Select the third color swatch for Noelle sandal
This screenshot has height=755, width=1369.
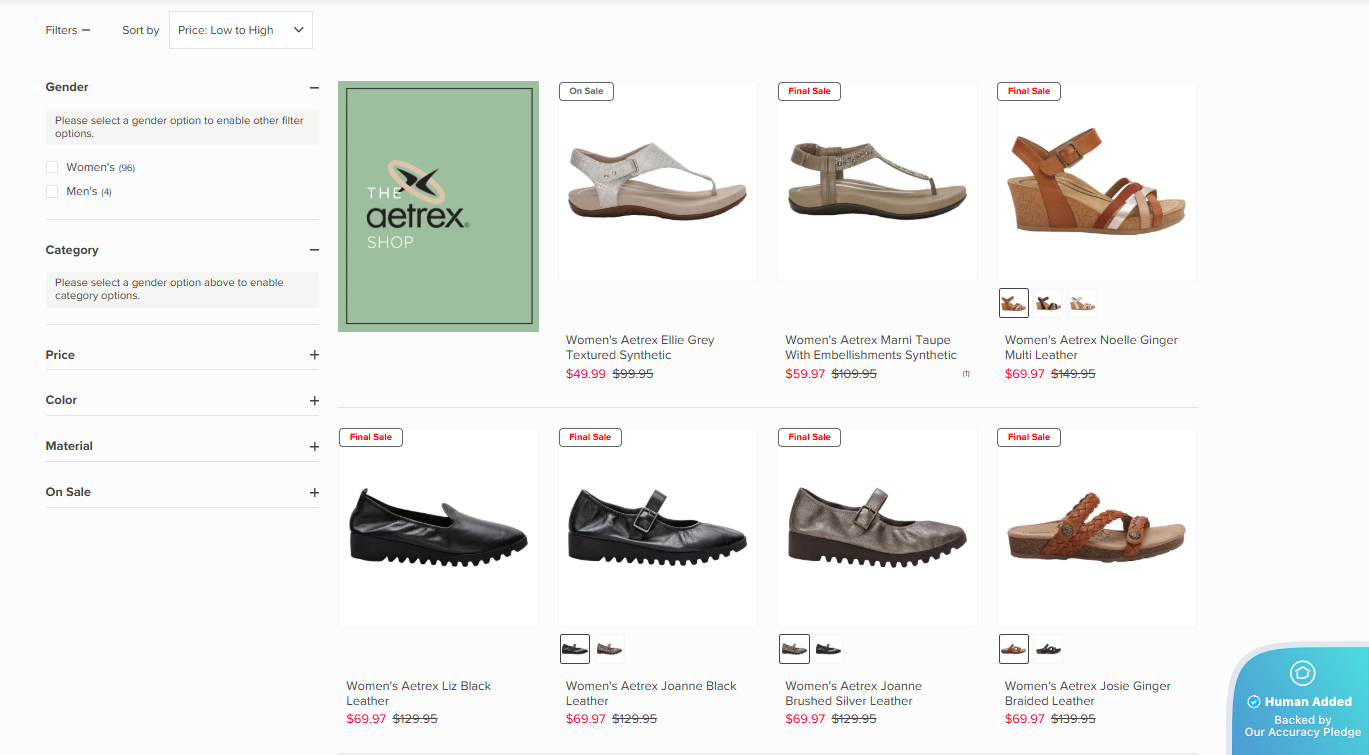(x=1082, y=303)
